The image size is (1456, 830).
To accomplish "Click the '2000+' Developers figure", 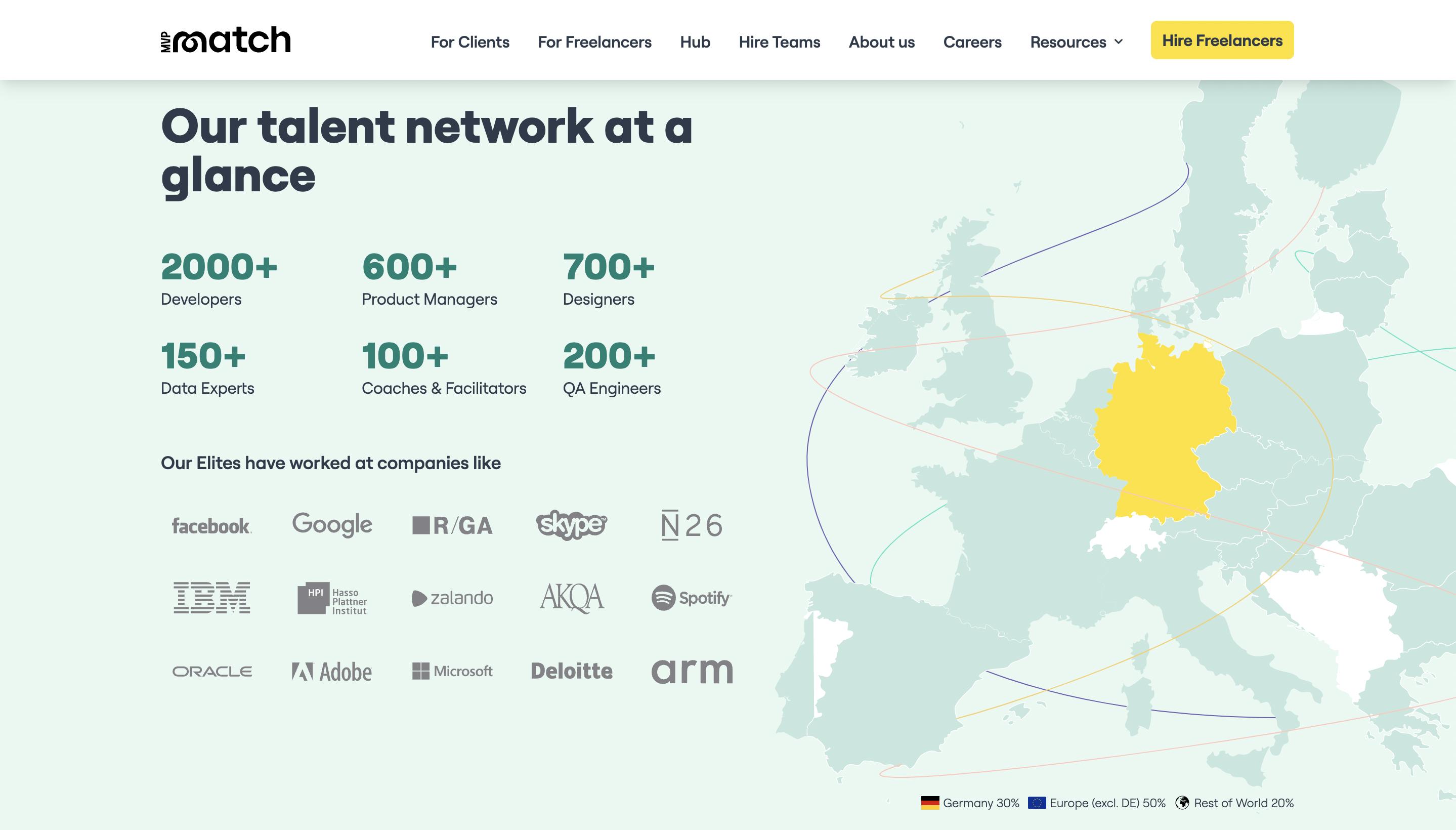I will [x=219, y=267].
